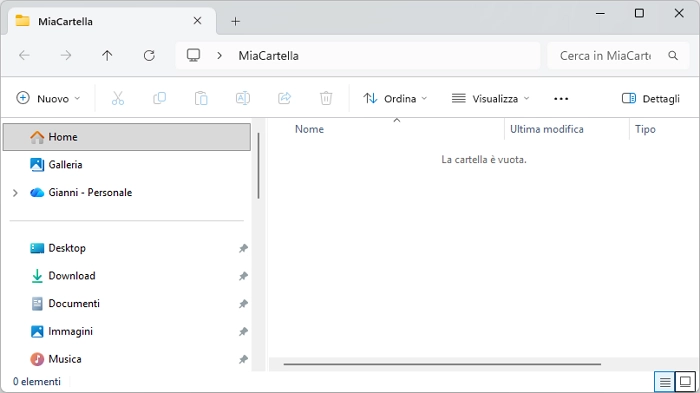Switch to large thumbnails view icon
This screenshot has width=700, height=393.
coord(685,382)
